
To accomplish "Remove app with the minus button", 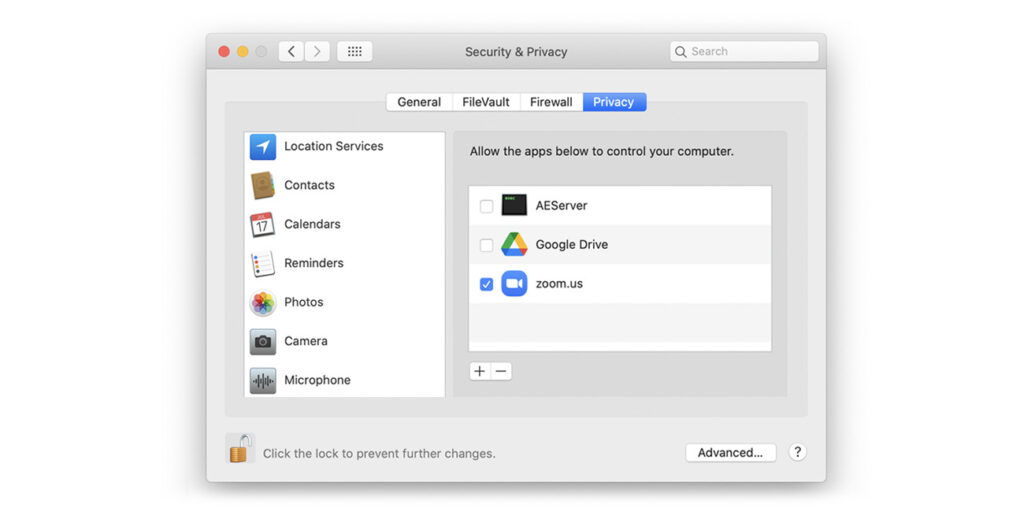I will click(x=502, y=372).
